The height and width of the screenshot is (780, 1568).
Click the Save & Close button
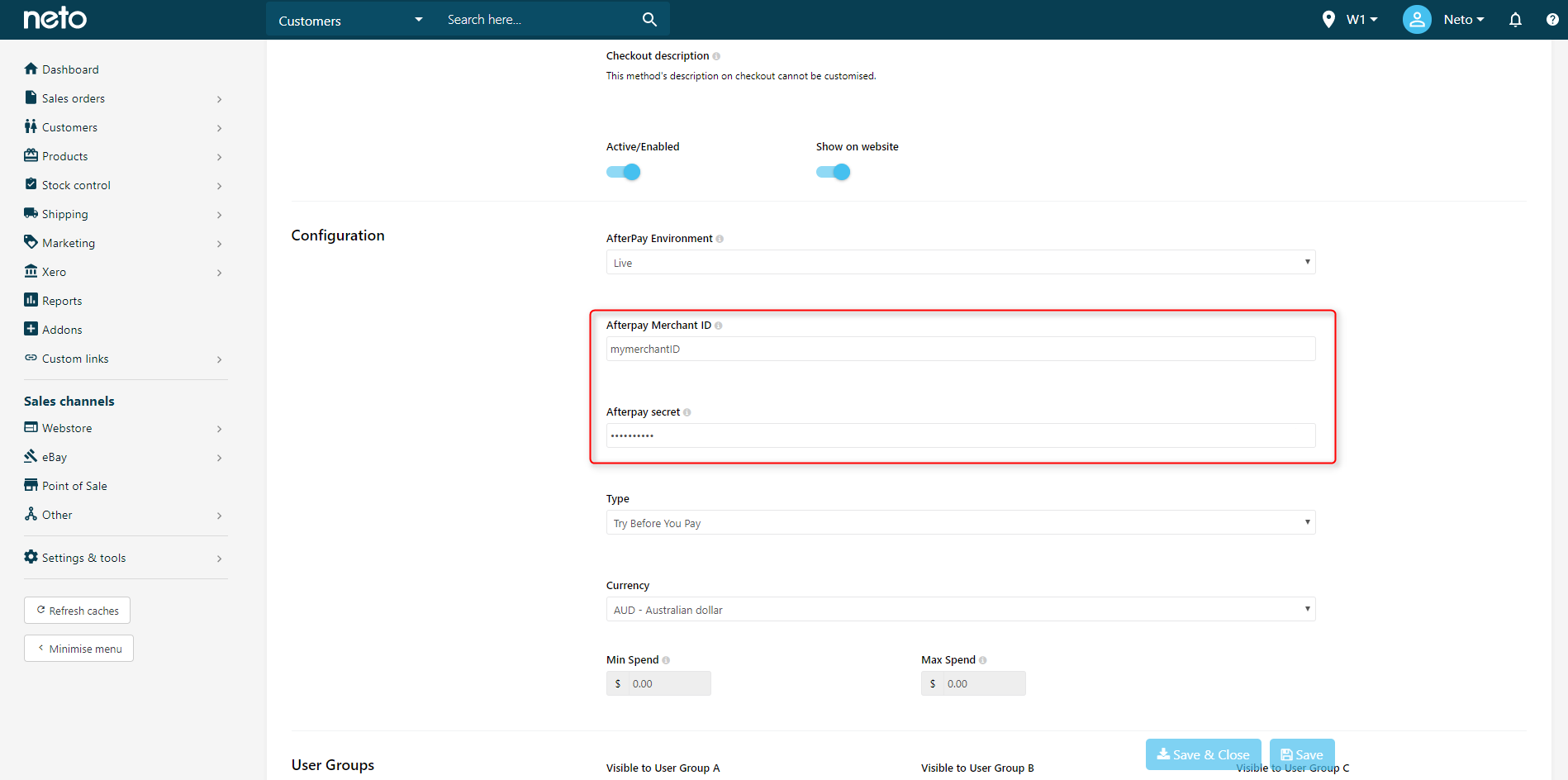pyautogui.click(x=1203, y=754)
